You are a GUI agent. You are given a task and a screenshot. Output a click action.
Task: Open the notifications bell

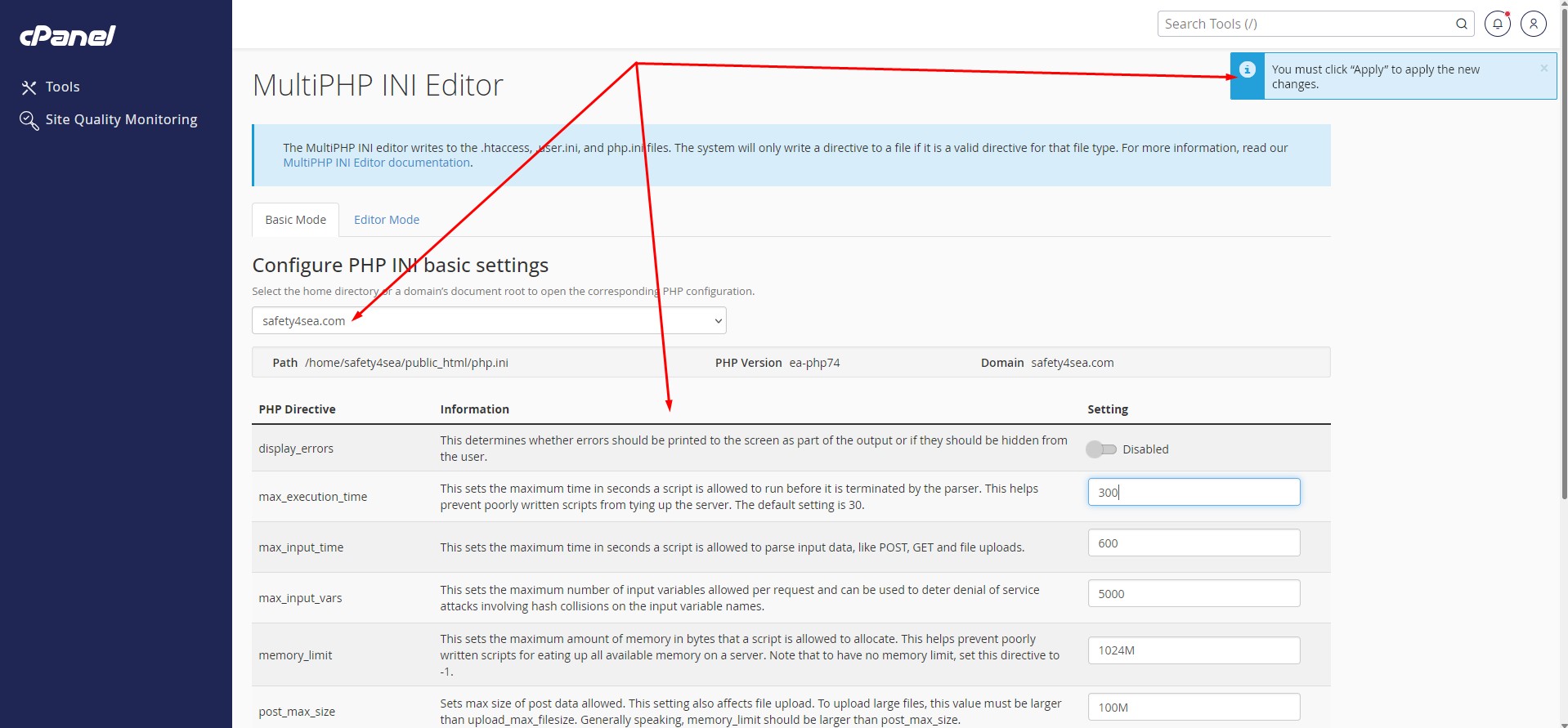tap(1497, 24)
